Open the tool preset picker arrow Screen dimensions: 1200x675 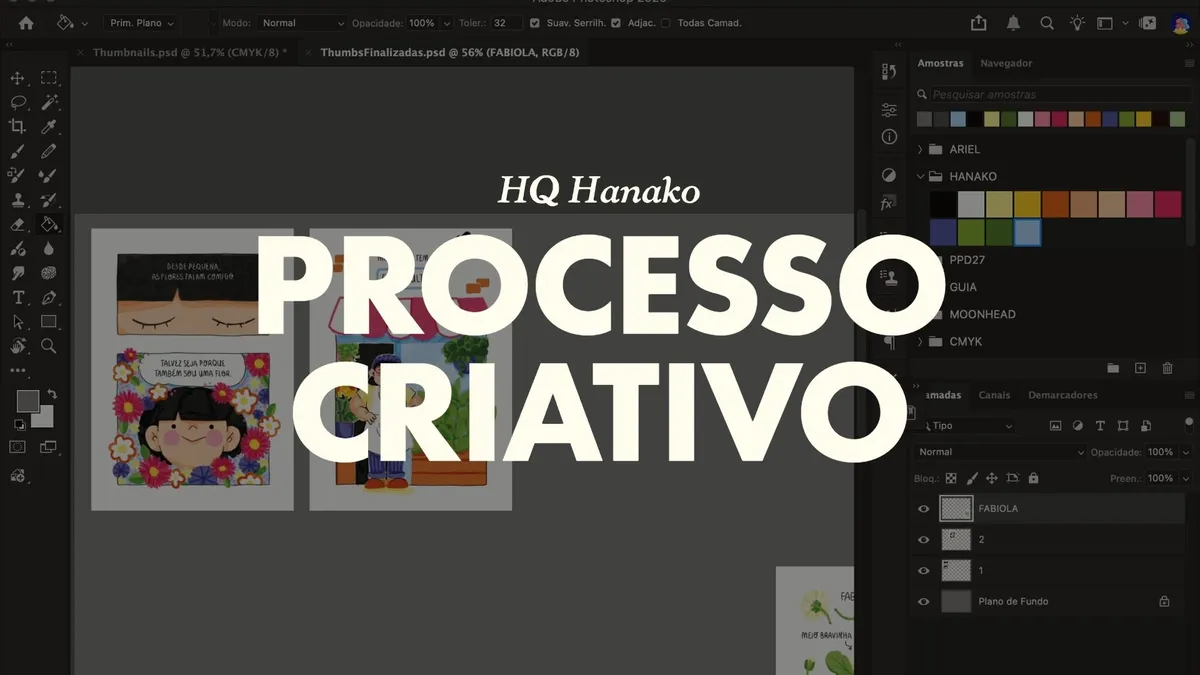pyautogui.click(x=84, y=23)
